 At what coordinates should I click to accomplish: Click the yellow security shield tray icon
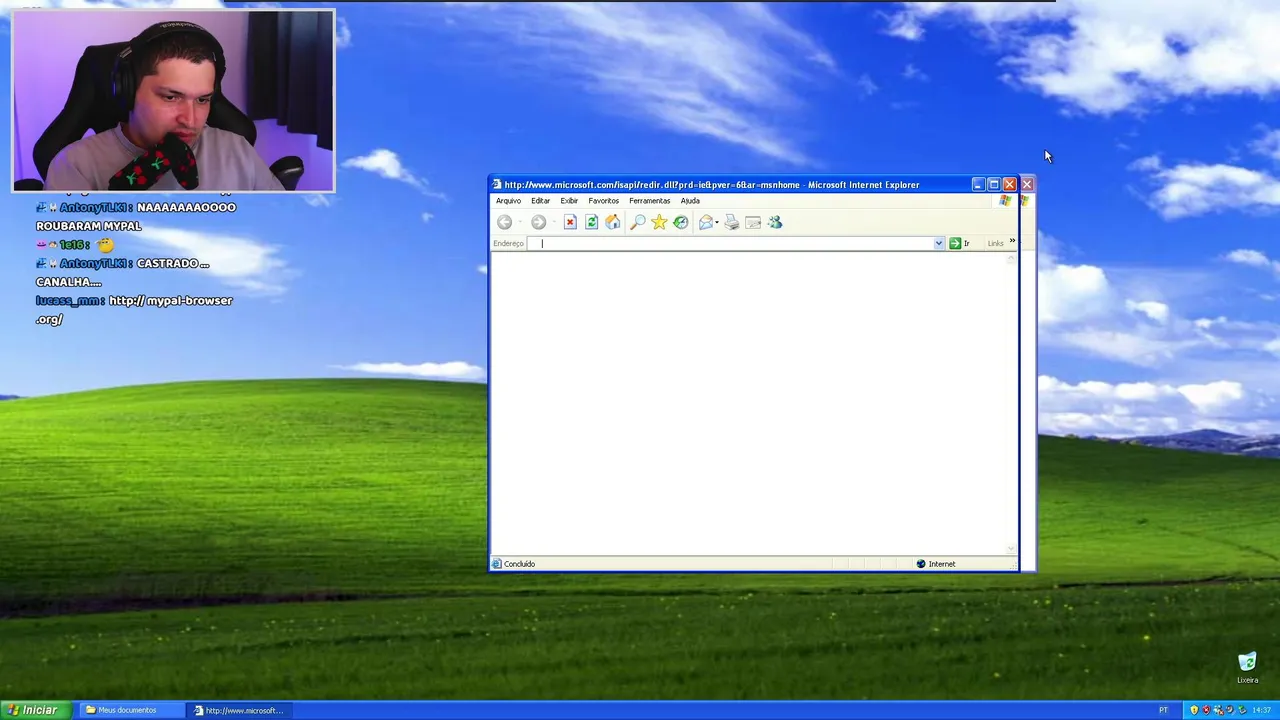point(1194,710)
